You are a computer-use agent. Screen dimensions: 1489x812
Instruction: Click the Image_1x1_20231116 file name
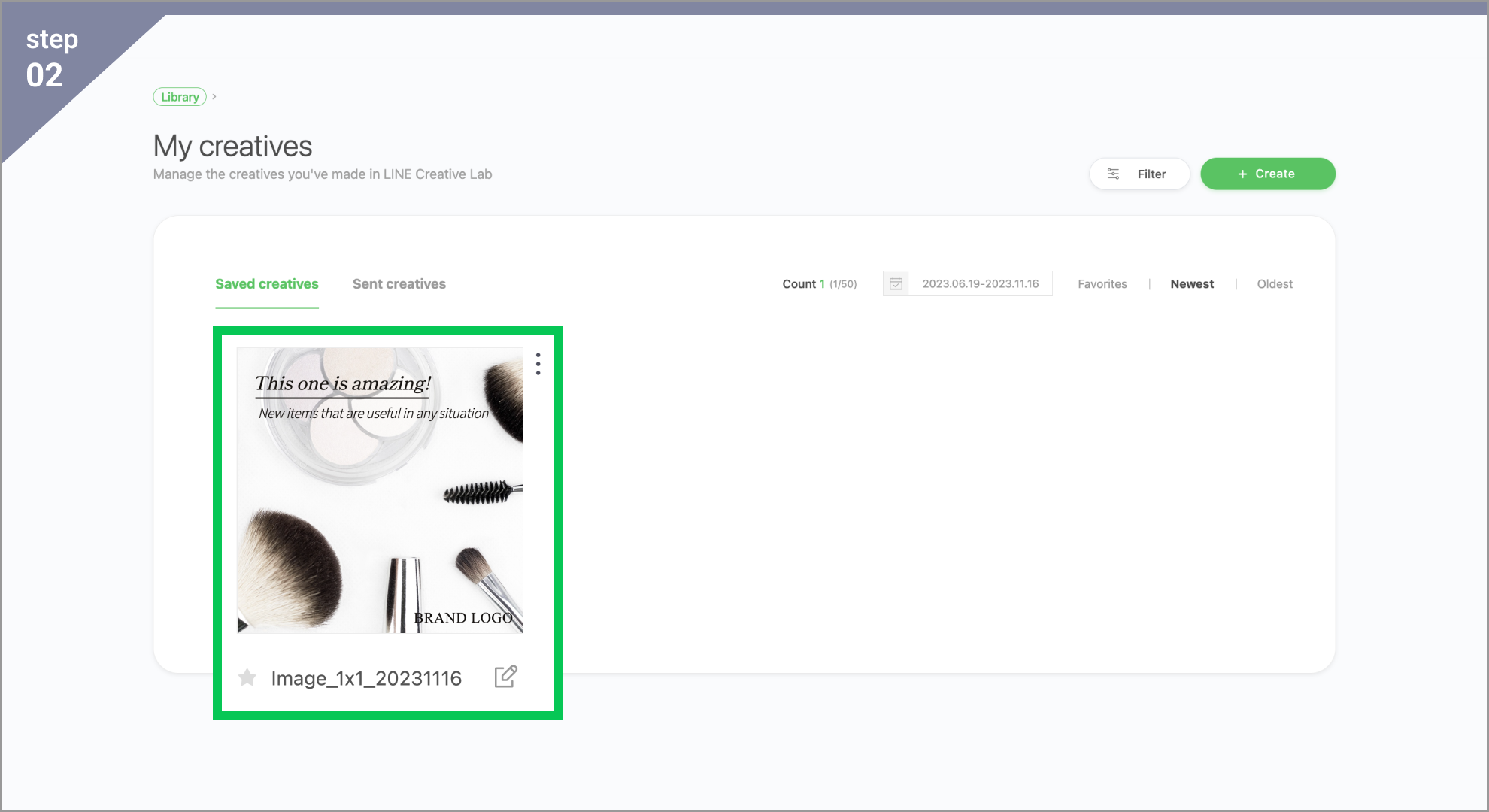pyautogui.click(x=366, y=678)
